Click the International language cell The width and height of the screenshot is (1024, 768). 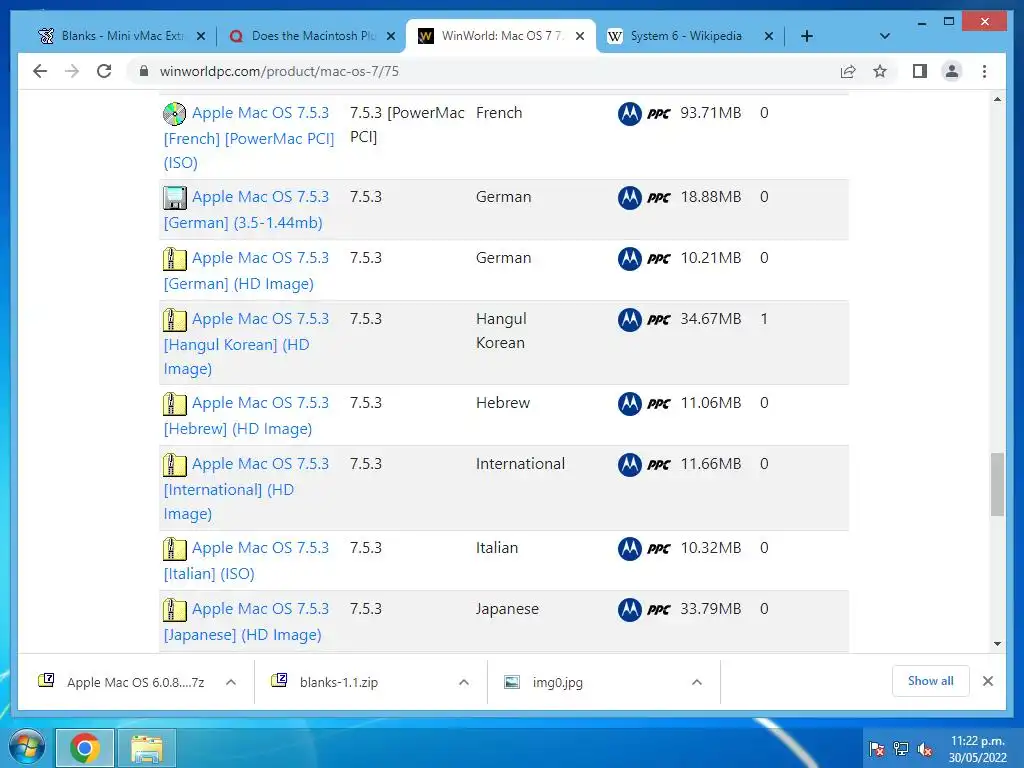tap(520, 464)
